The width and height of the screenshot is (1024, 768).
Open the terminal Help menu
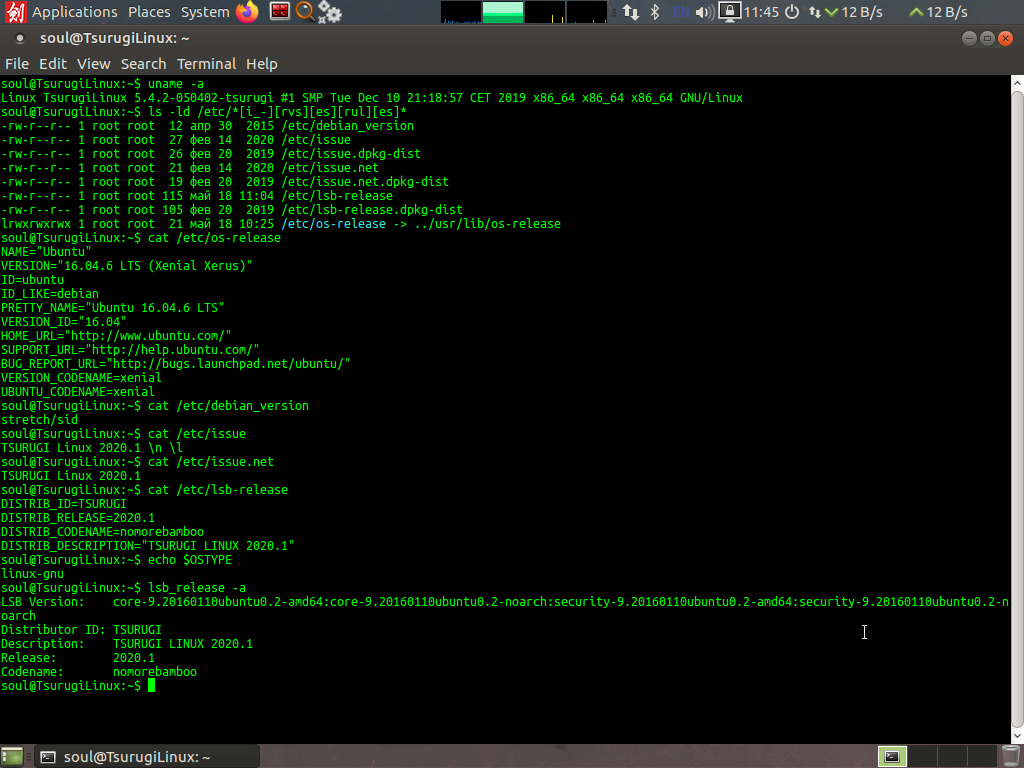(262, 63)
